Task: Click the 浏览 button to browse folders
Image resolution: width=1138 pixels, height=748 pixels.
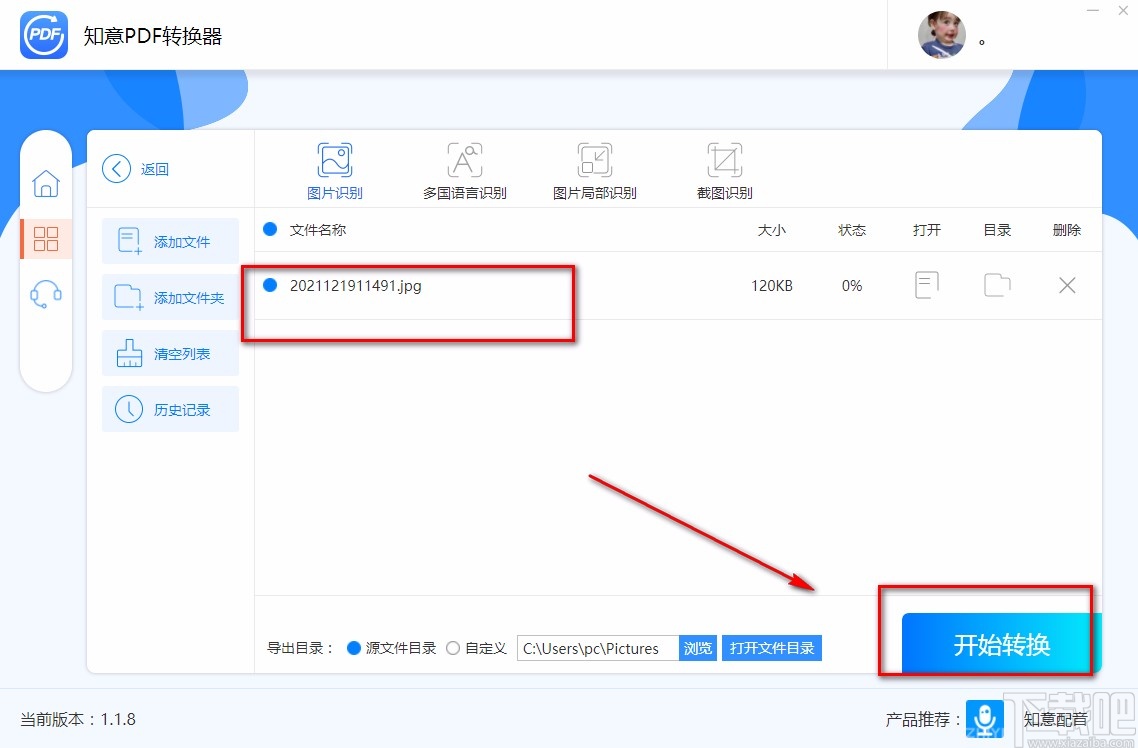Action: coord(697,647)
